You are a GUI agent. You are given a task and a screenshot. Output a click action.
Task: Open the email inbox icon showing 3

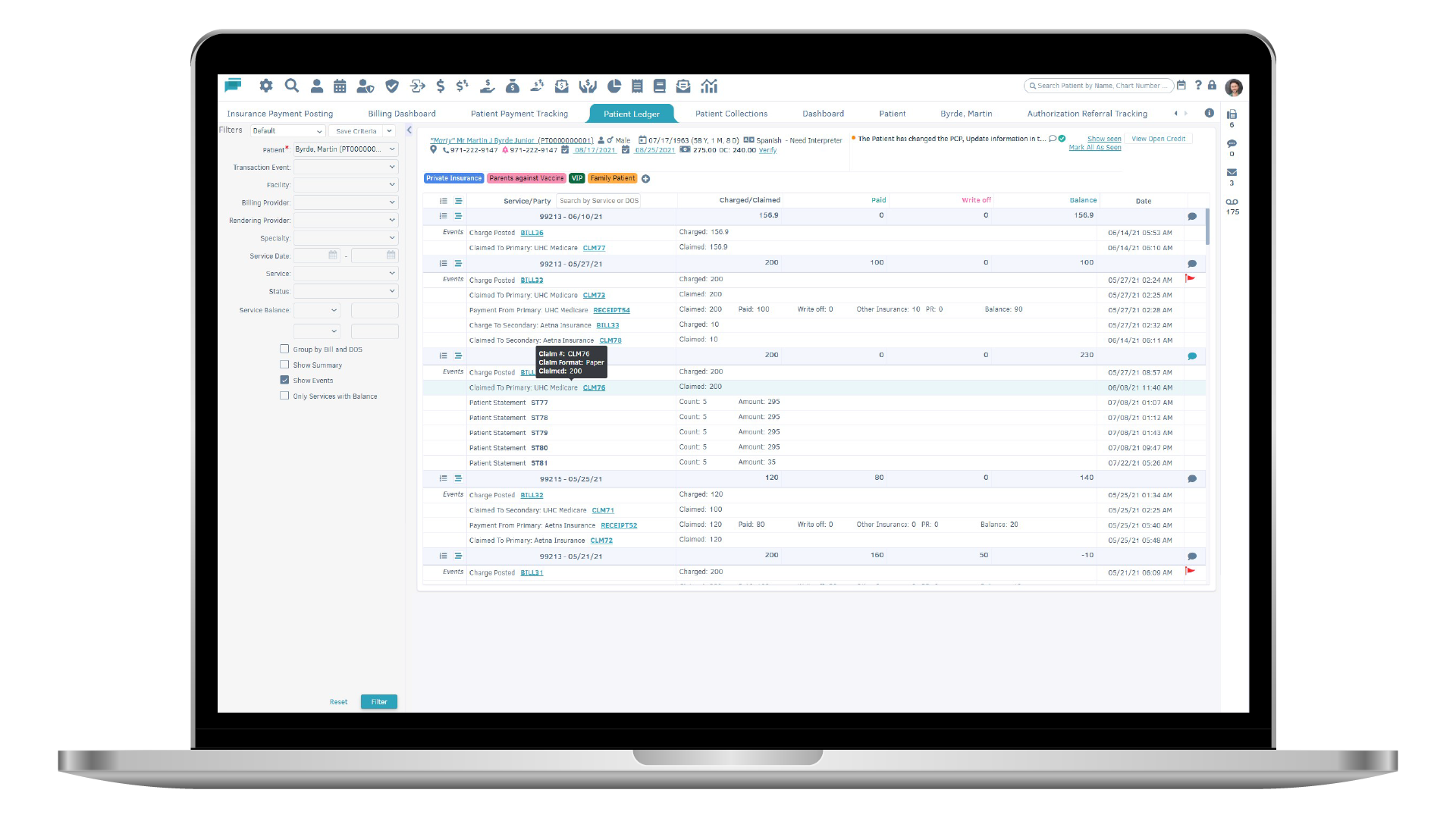(1232, 172)
